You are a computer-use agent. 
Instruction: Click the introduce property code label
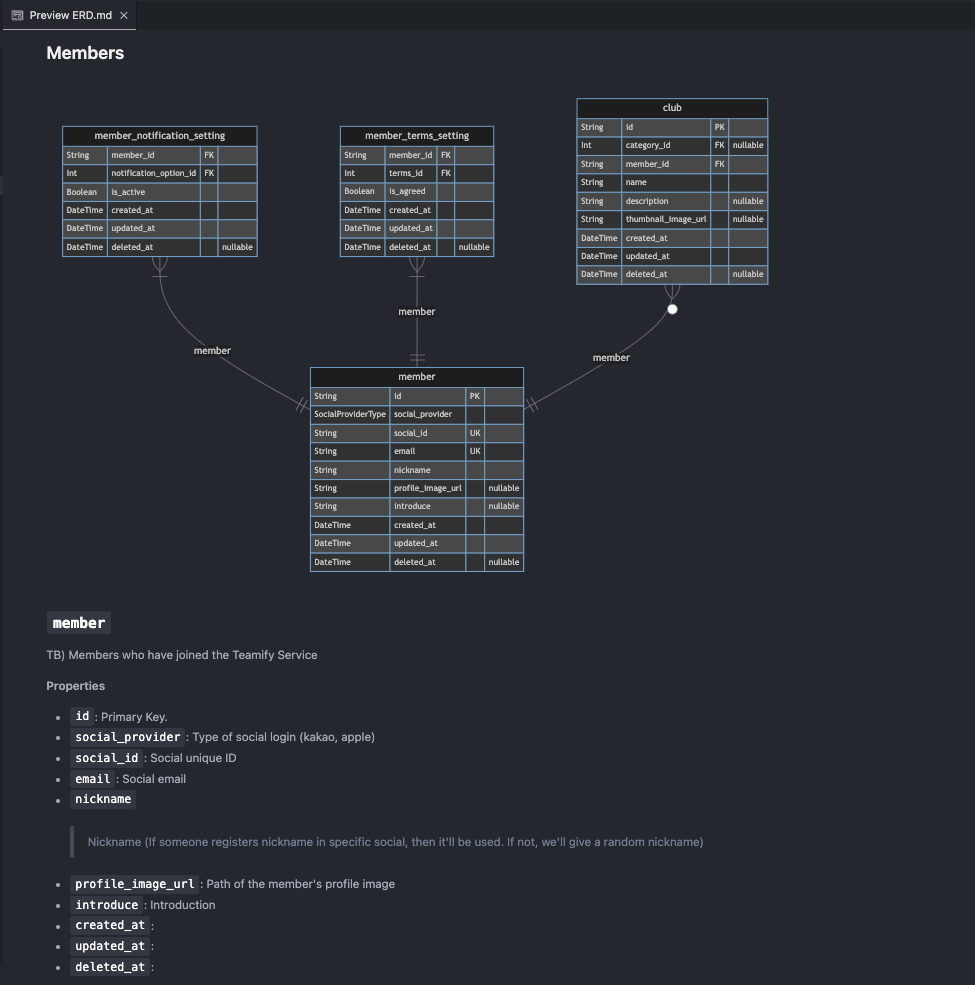click(x=107, y=905)
